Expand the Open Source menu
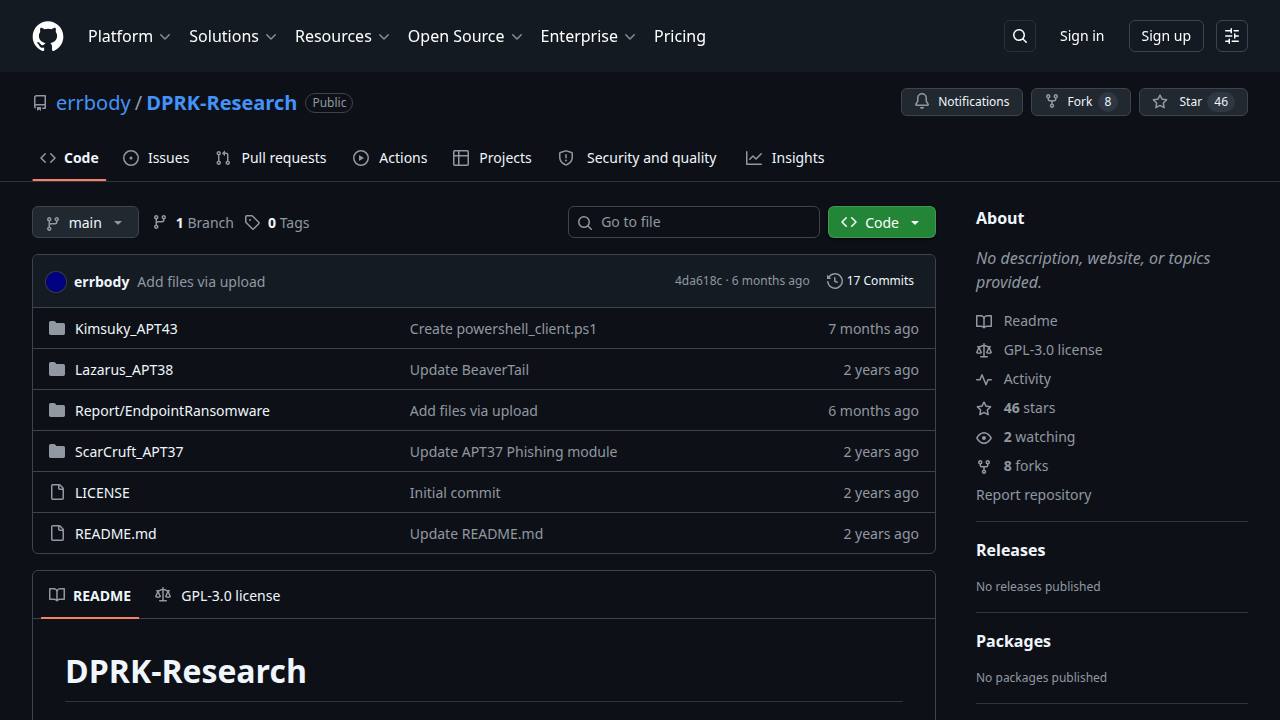Viewport: 1280px width, 720px height. (x=465, y=36)
